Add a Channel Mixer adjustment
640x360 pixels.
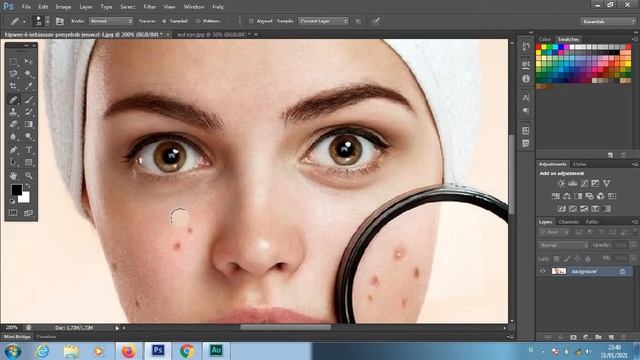tap(600, 196)
